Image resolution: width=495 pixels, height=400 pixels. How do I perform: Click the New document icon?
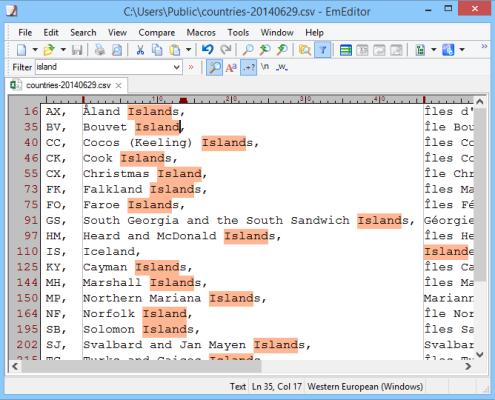[21, 50]
